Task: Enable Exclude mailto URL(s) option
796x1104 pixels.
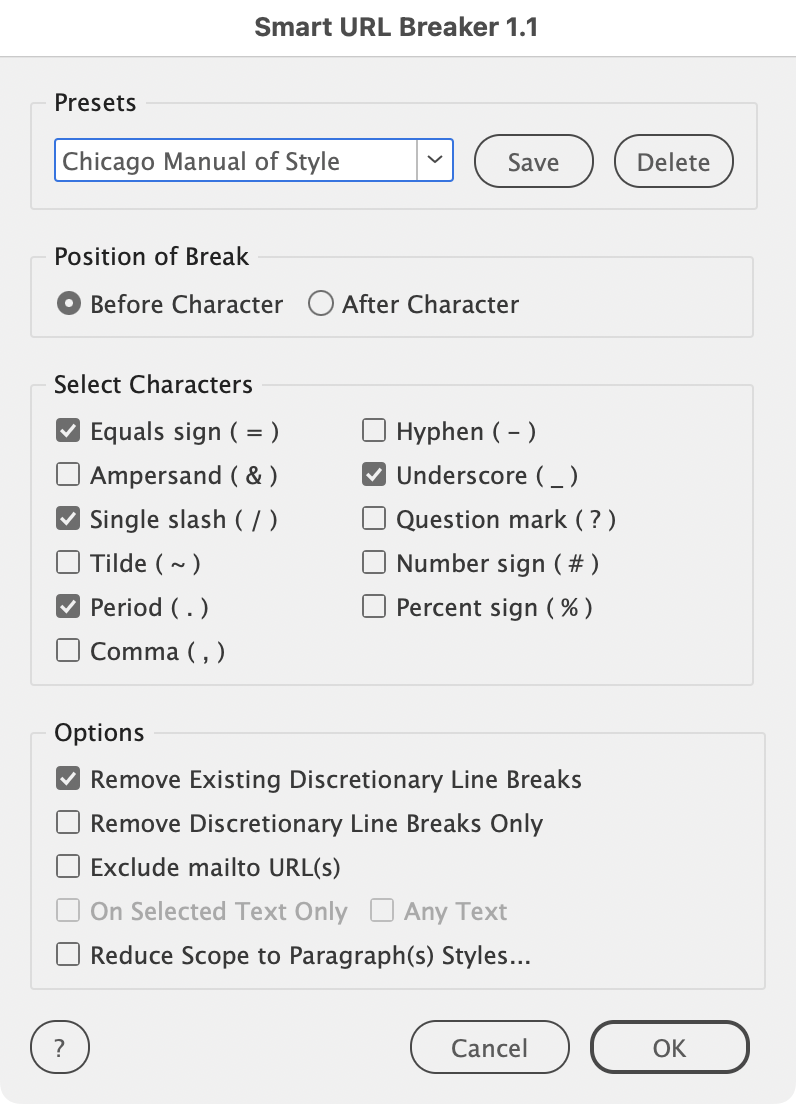Action: tap(68, 868)
